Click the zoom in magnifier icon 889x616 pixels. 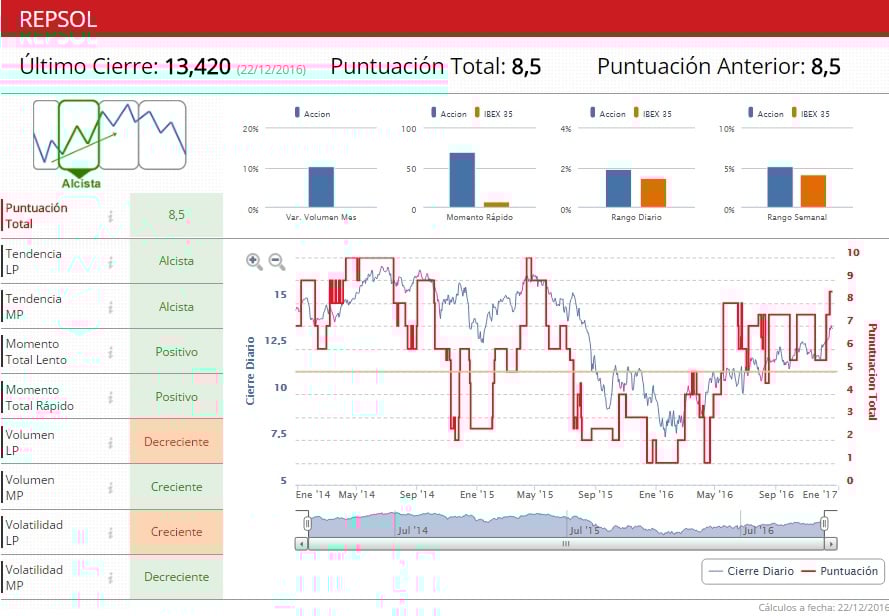[254, 261]
